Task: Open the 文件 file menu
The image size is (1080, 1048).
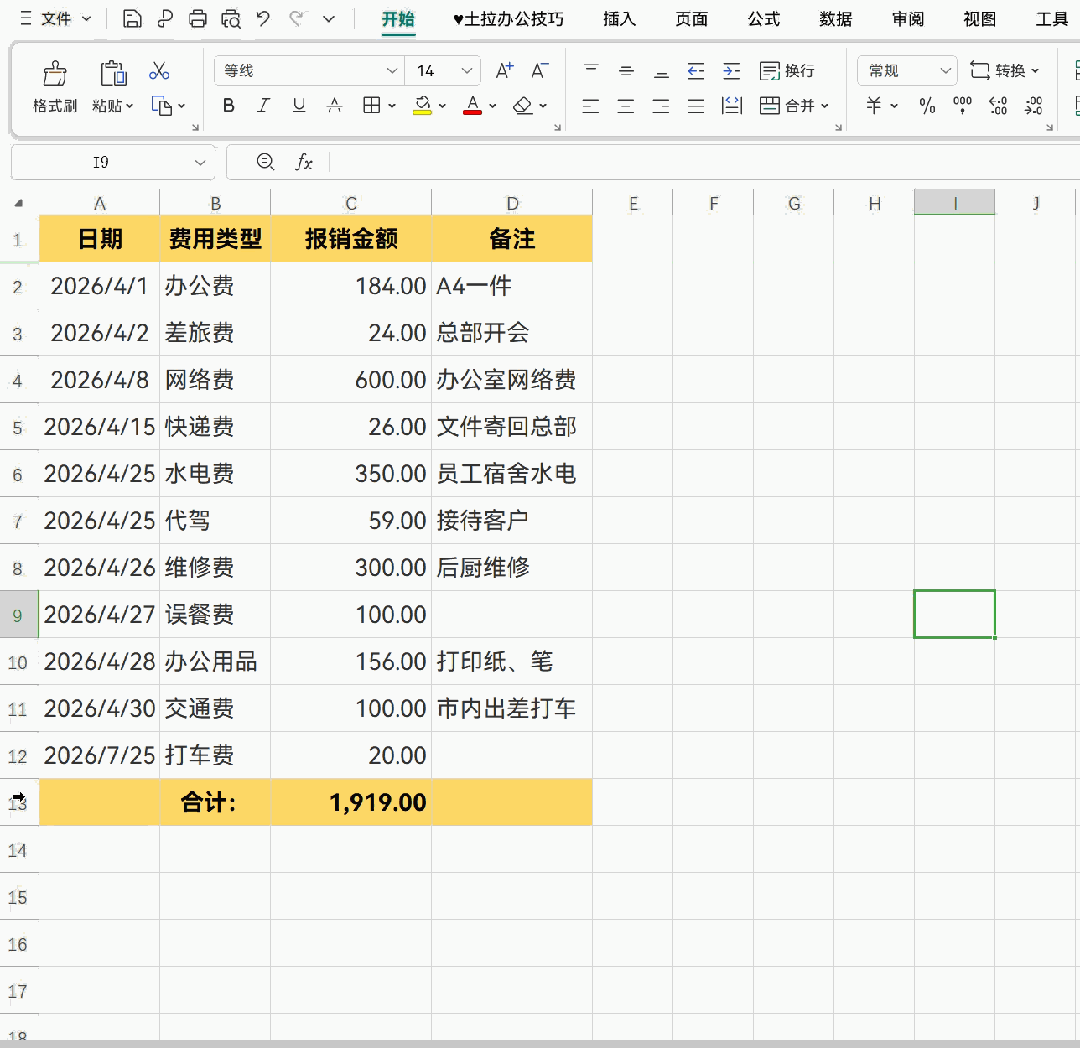Action: point(56,19)
